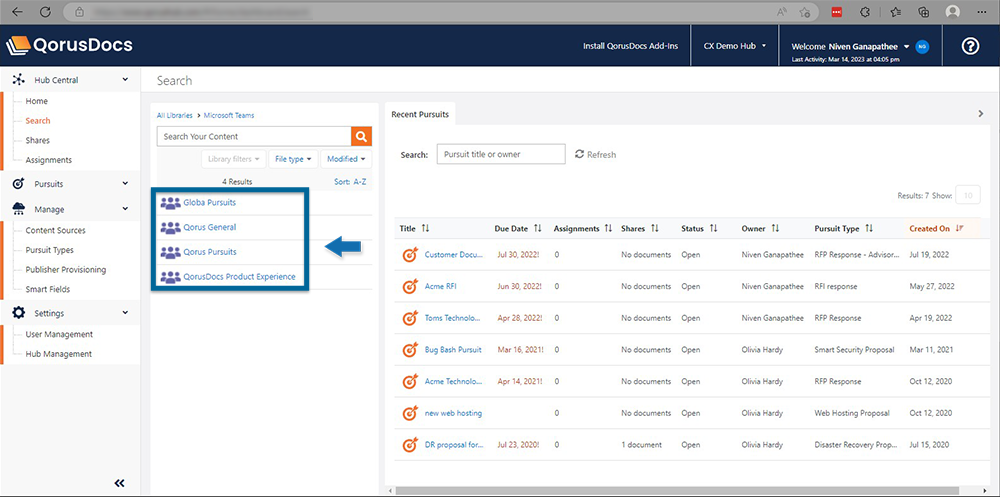
Task: Click the Settings gear icon
Action: click(18, 313)
